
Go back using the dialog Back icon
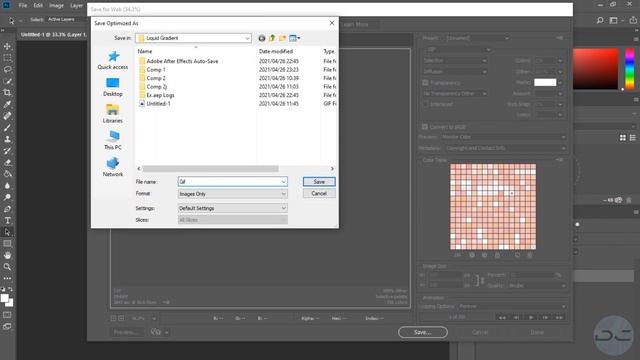click(262, 38)
